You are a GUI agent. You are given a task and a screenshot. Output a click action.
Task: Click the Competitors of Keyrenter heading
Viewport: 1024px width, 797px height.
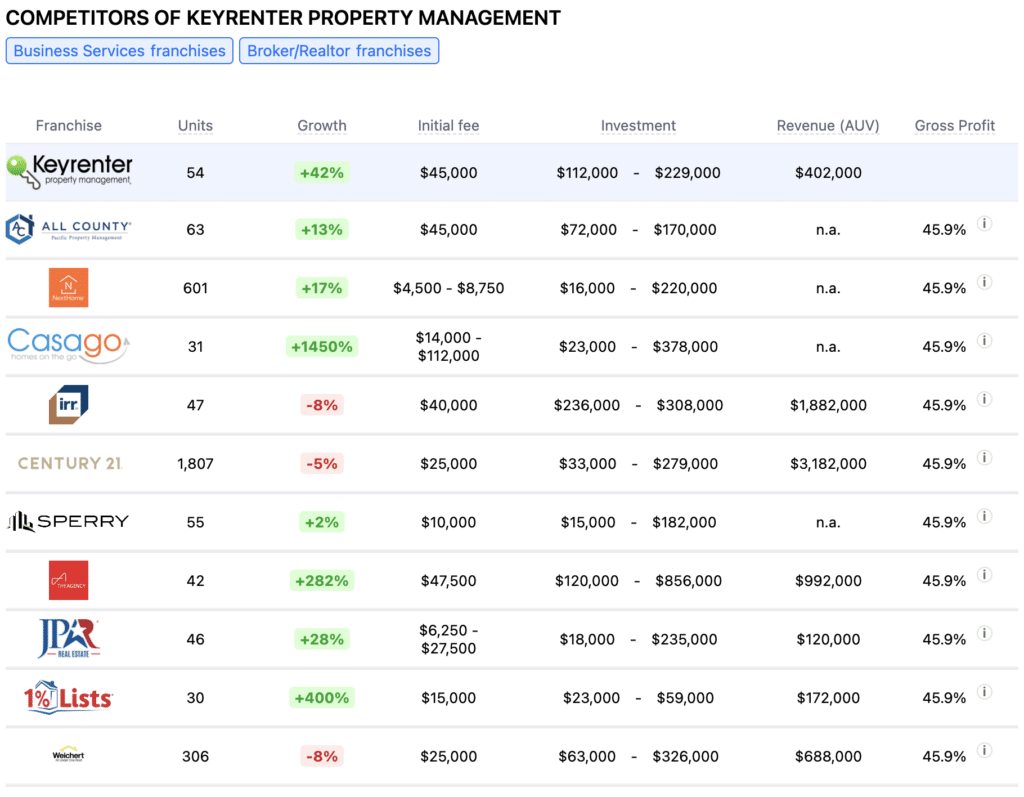[283, 18]
